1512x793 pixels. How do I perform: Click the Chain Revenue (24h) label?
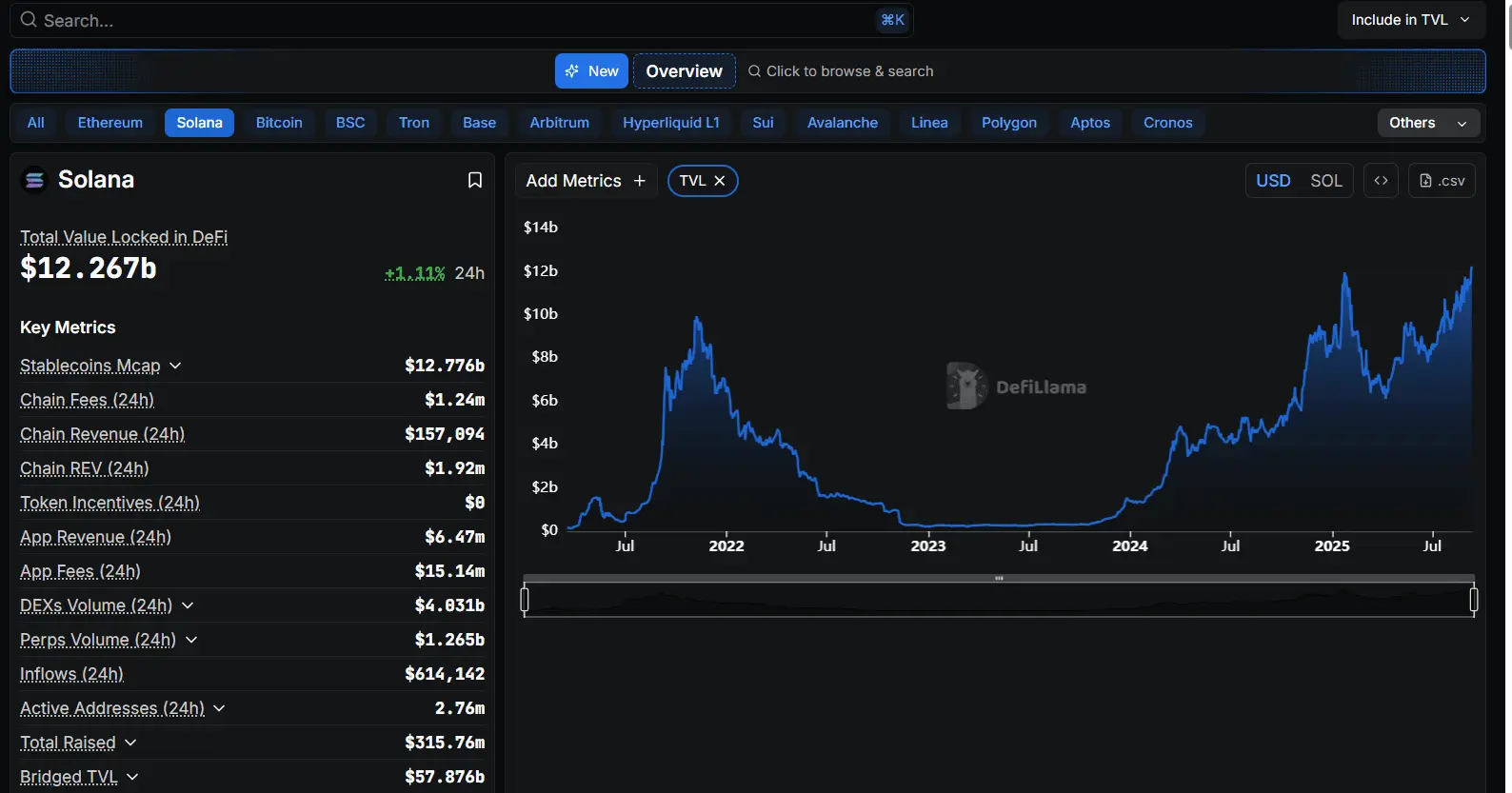click(x=102, y=434)
